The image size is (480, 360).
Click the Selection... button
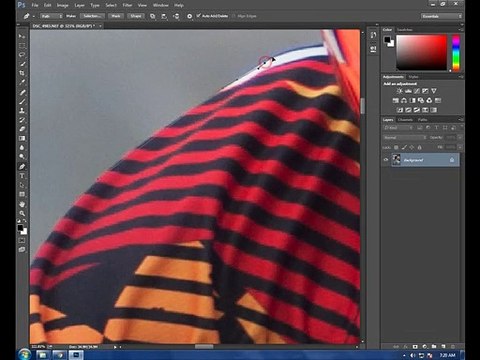[92, 16]
